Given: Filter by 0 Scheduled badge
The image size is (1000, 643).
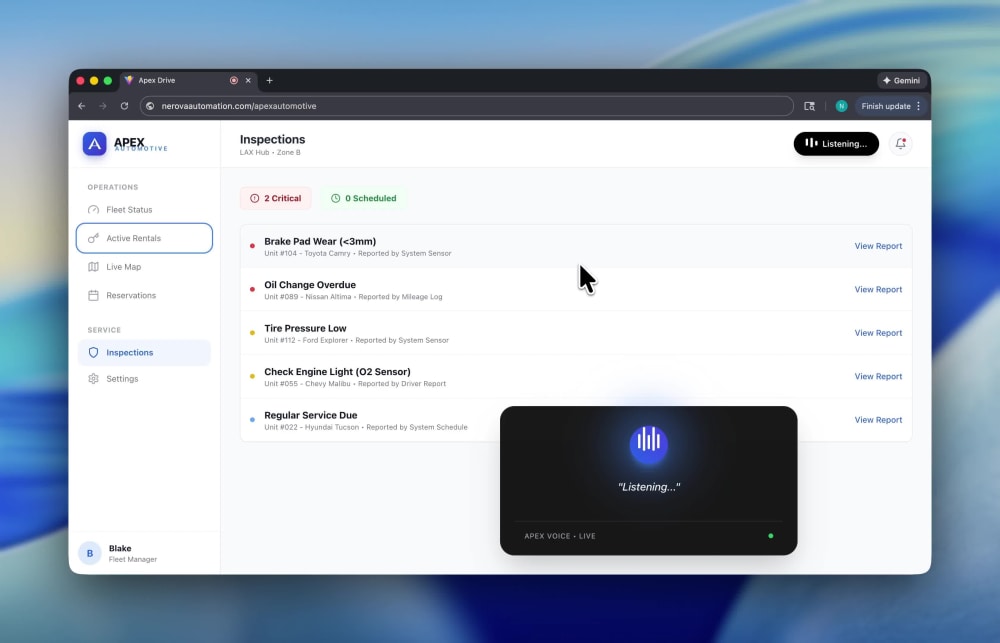Looking at the screenshot, I should pyautogui.click(x=364, y=198).
